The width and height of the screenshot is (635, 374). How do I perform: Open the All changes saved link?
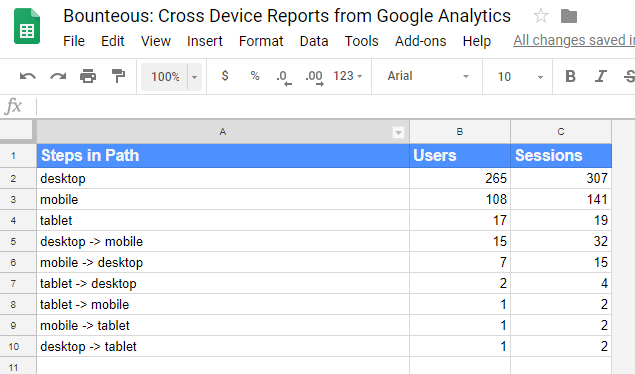tap(574, 40)
